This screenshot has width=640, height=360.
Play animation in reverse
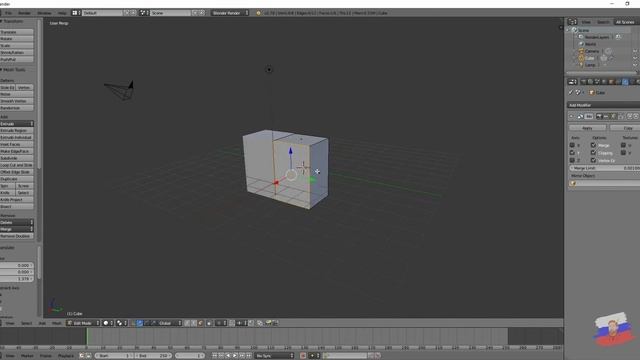(228, 356)
